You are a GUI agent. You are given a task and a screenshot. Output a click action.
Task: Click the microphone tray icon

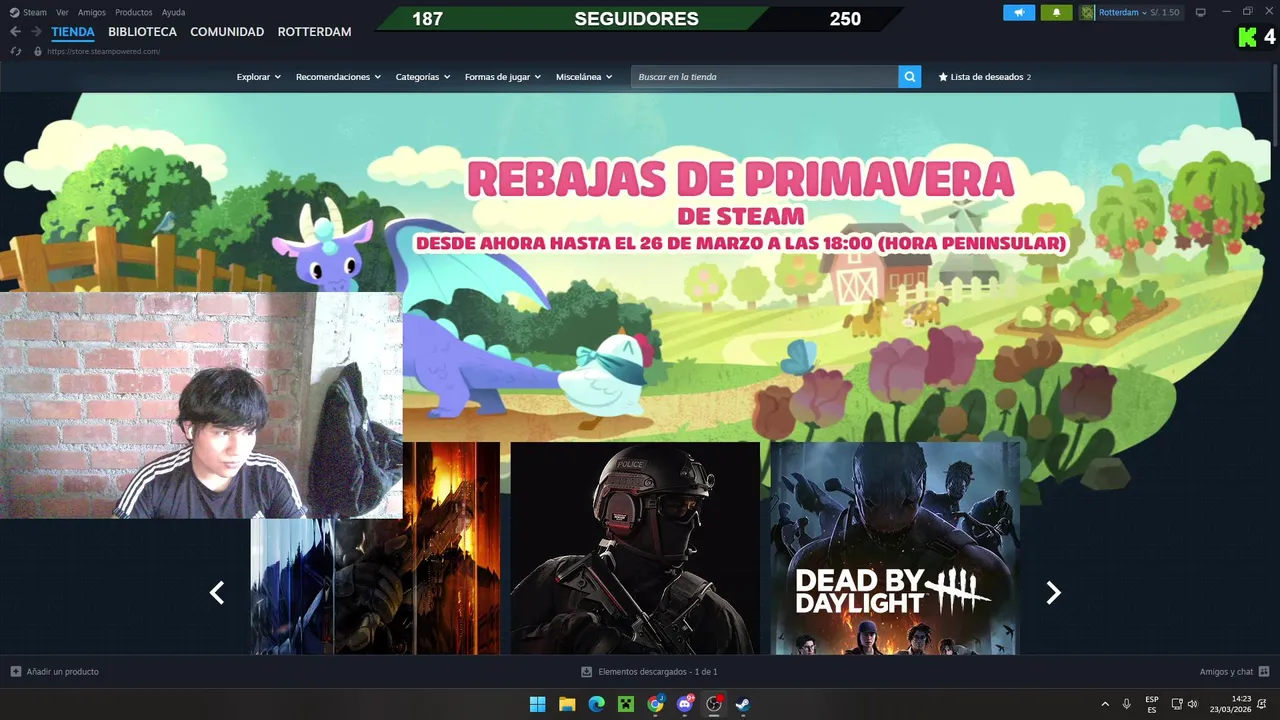coord(1127,704)
